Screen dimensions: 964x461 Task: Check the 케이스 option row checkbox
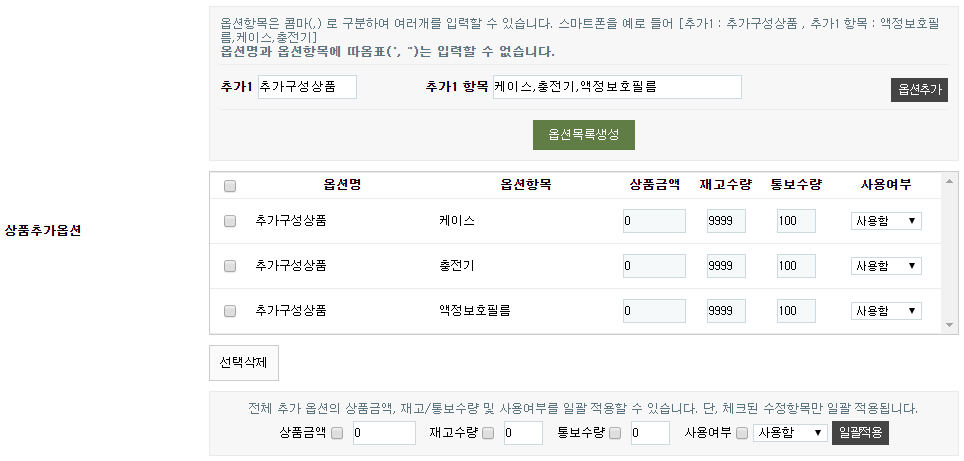tap(230, 221)
